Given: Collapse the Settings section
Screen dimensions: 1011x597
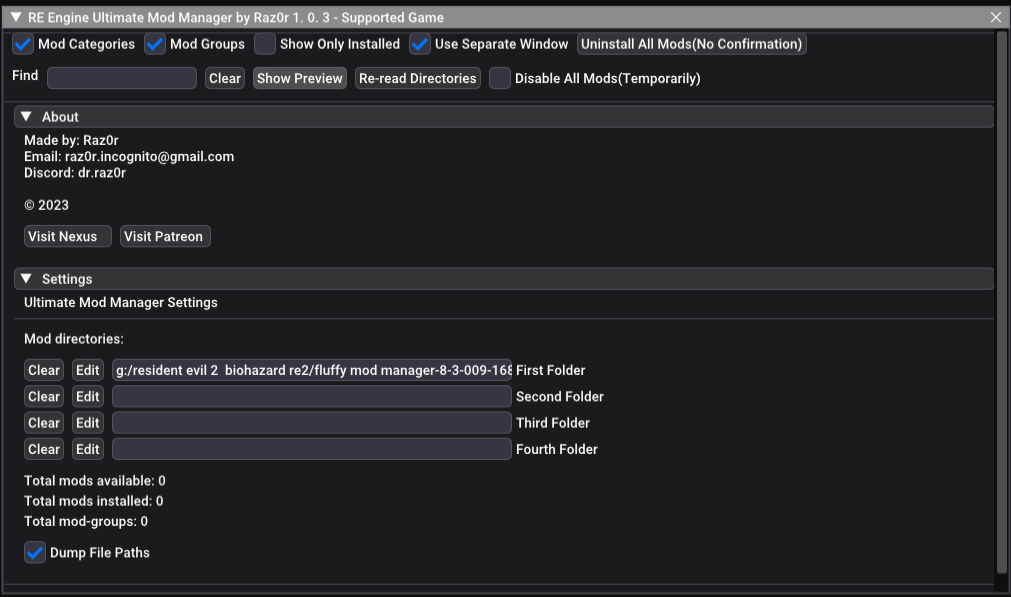Looking at the screenshot, I should [x=27, y=279].
